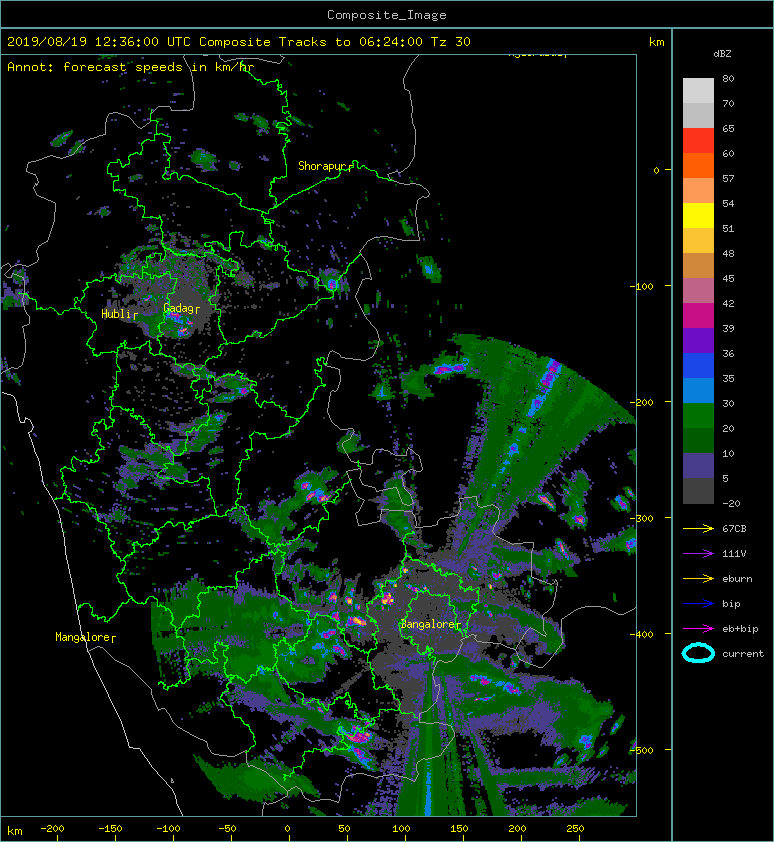Click the 2019/08/19 12:36:00 UTC timestamp
Screen dimensions: 774x842
(99, 42)
